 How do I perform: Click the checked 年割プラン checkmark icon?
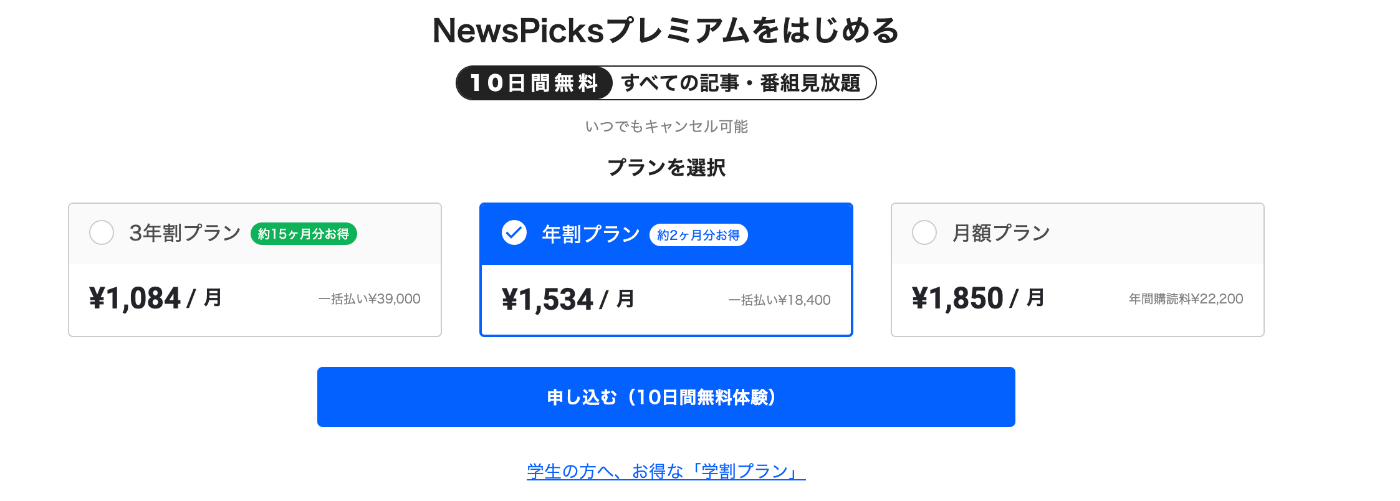514,233
